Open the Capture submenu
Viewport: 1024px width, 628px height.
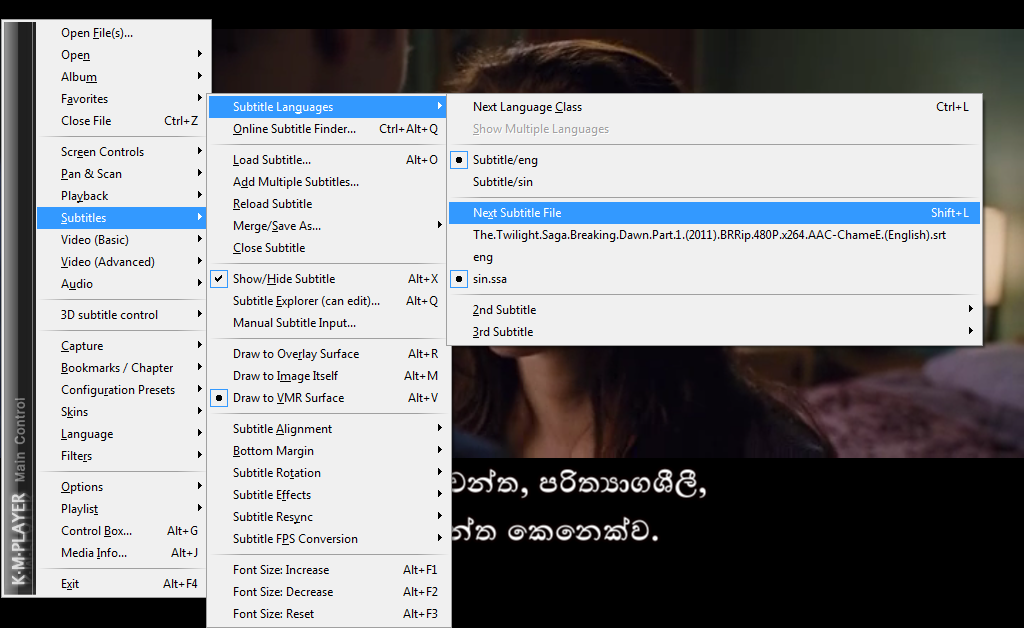[x=122, y=346]
